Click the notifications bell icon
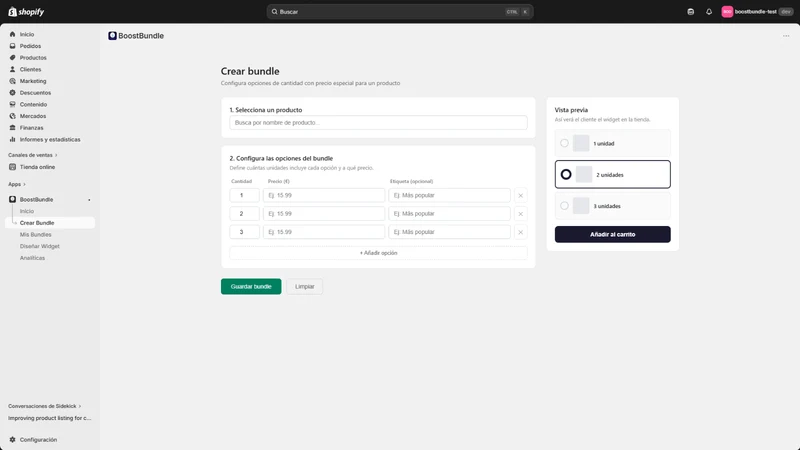 click(x=709, y=12)
